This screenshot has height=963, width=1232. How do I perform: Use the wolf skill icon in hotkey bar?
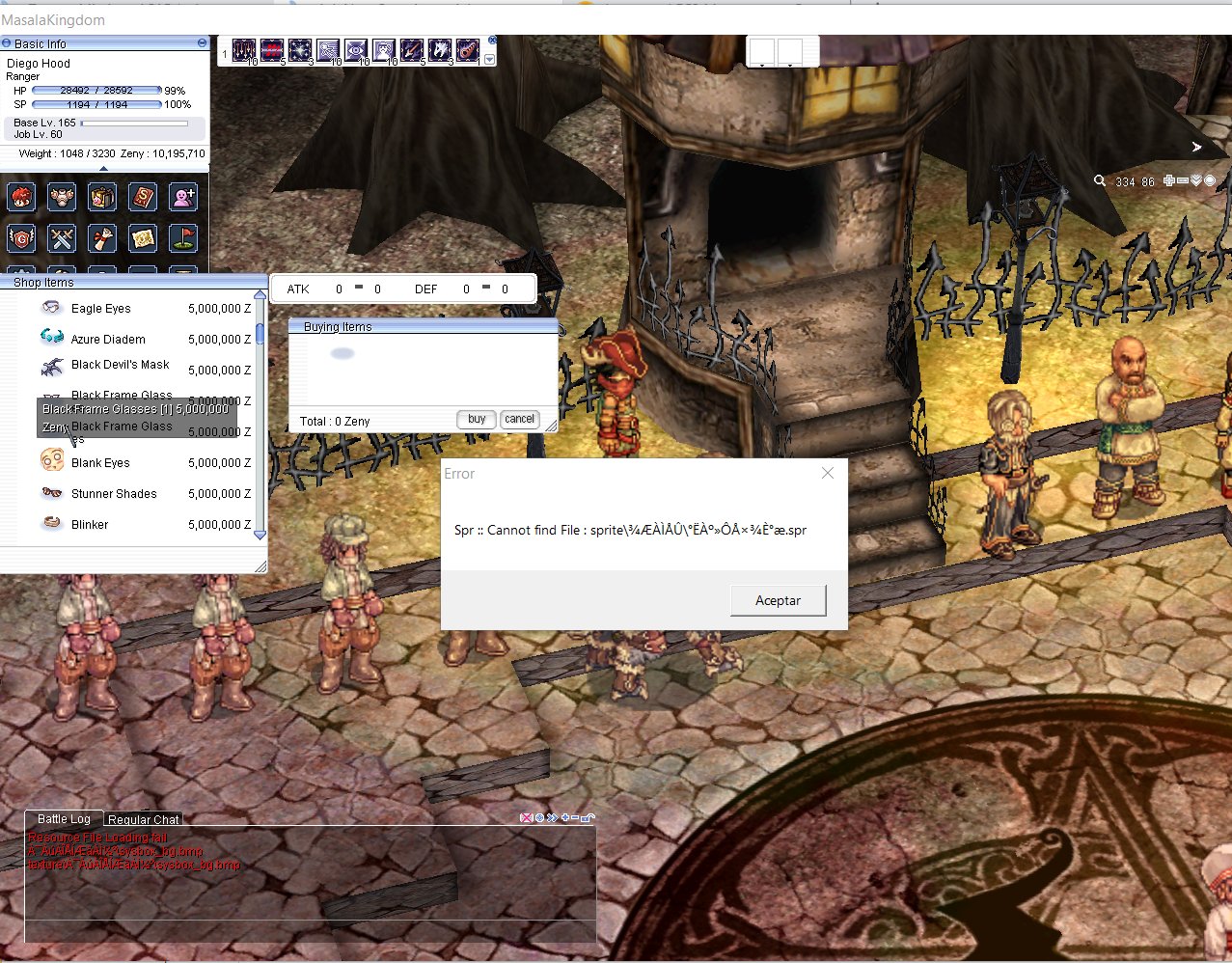click(440, 50)
